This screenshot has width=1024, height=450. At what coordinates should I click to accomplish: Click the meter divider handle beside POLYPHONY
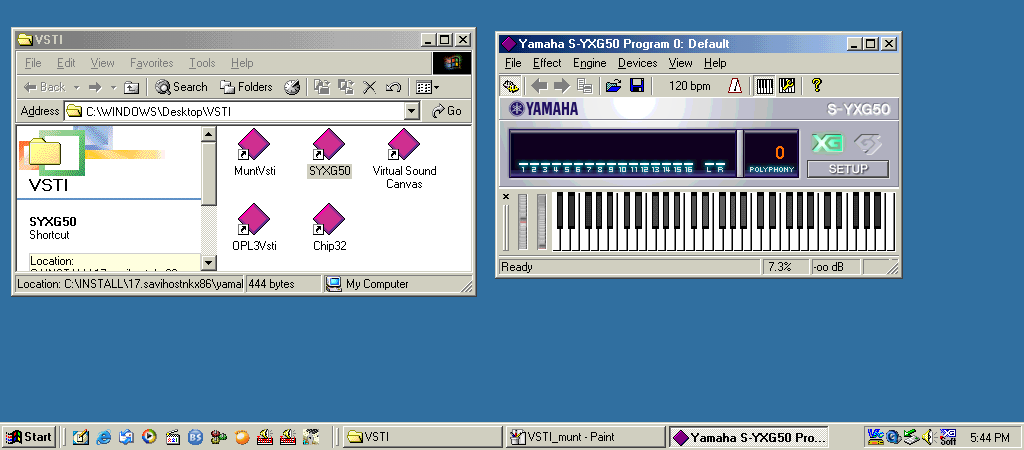click(740, 153)
